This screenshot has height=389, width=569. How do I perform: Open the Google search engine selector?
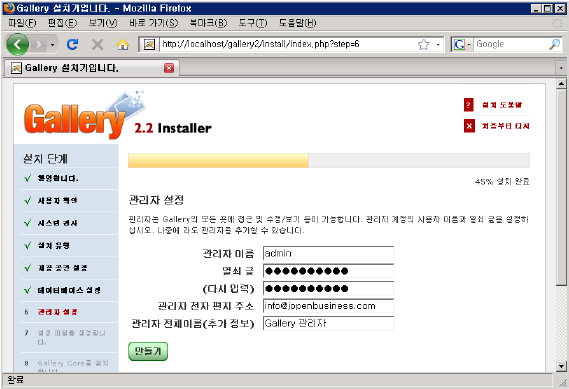(462, 45)
